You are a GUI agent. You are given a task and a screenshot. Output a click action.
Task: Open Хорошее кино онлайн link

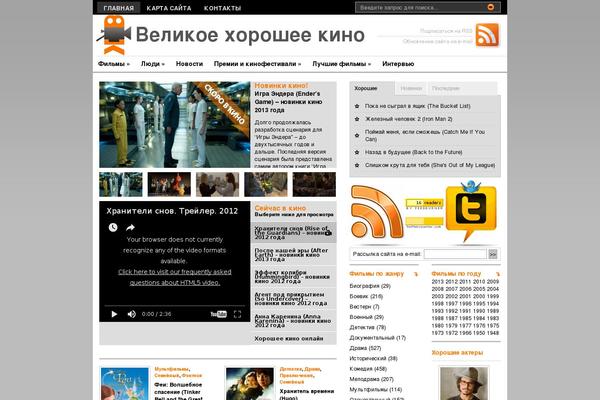click(x=289, y=339)
